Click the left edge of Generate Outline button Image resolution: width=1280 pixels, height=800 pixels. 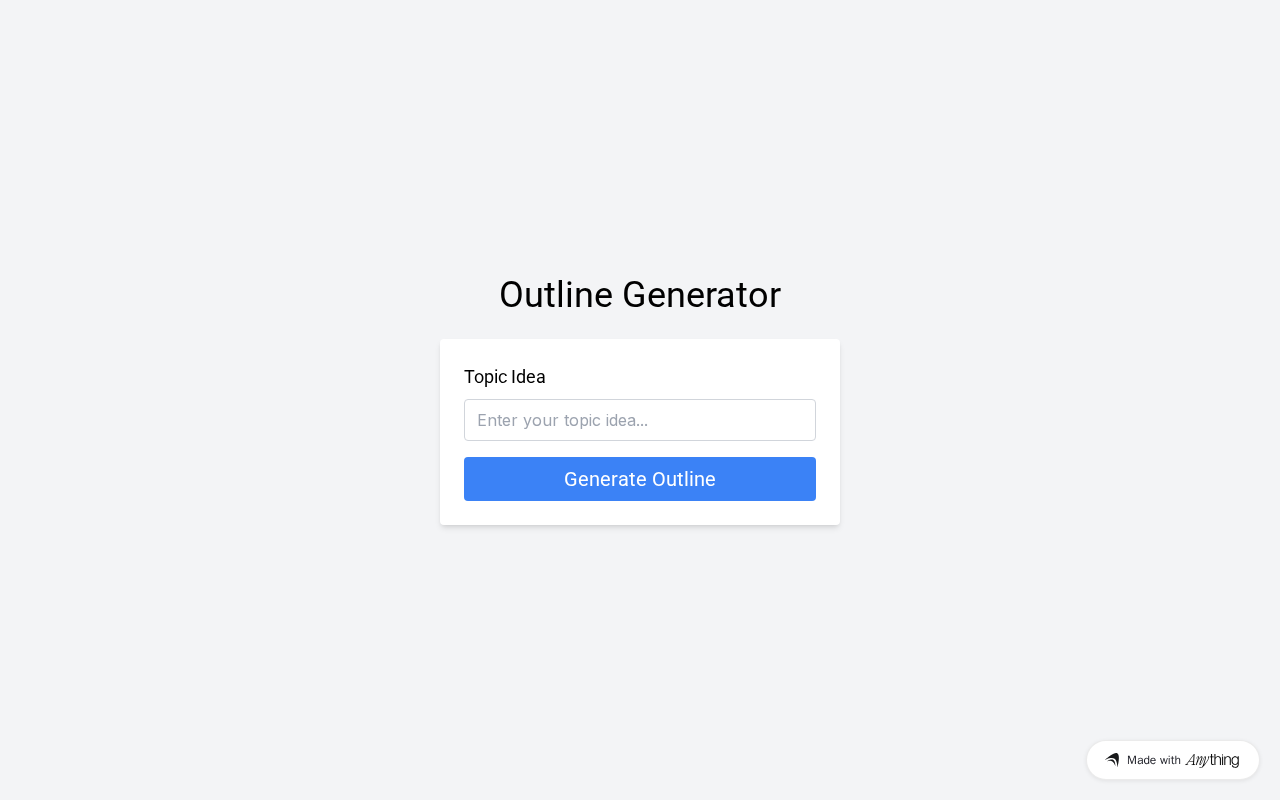tap(472, 479)
